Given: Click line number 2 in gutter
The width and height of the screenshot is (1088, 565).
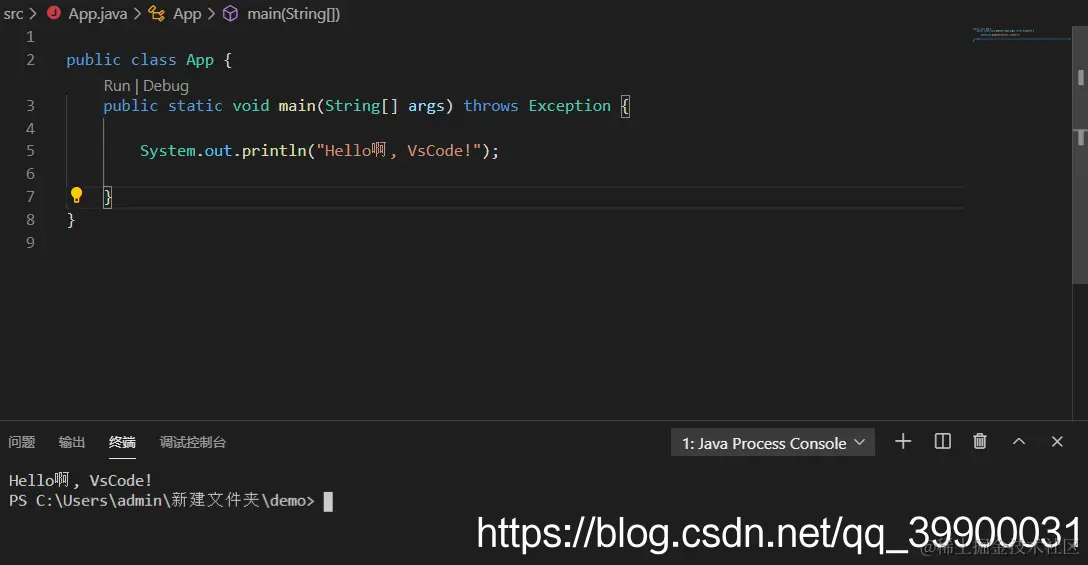Looking at the screenshot, I should (30, 60).
